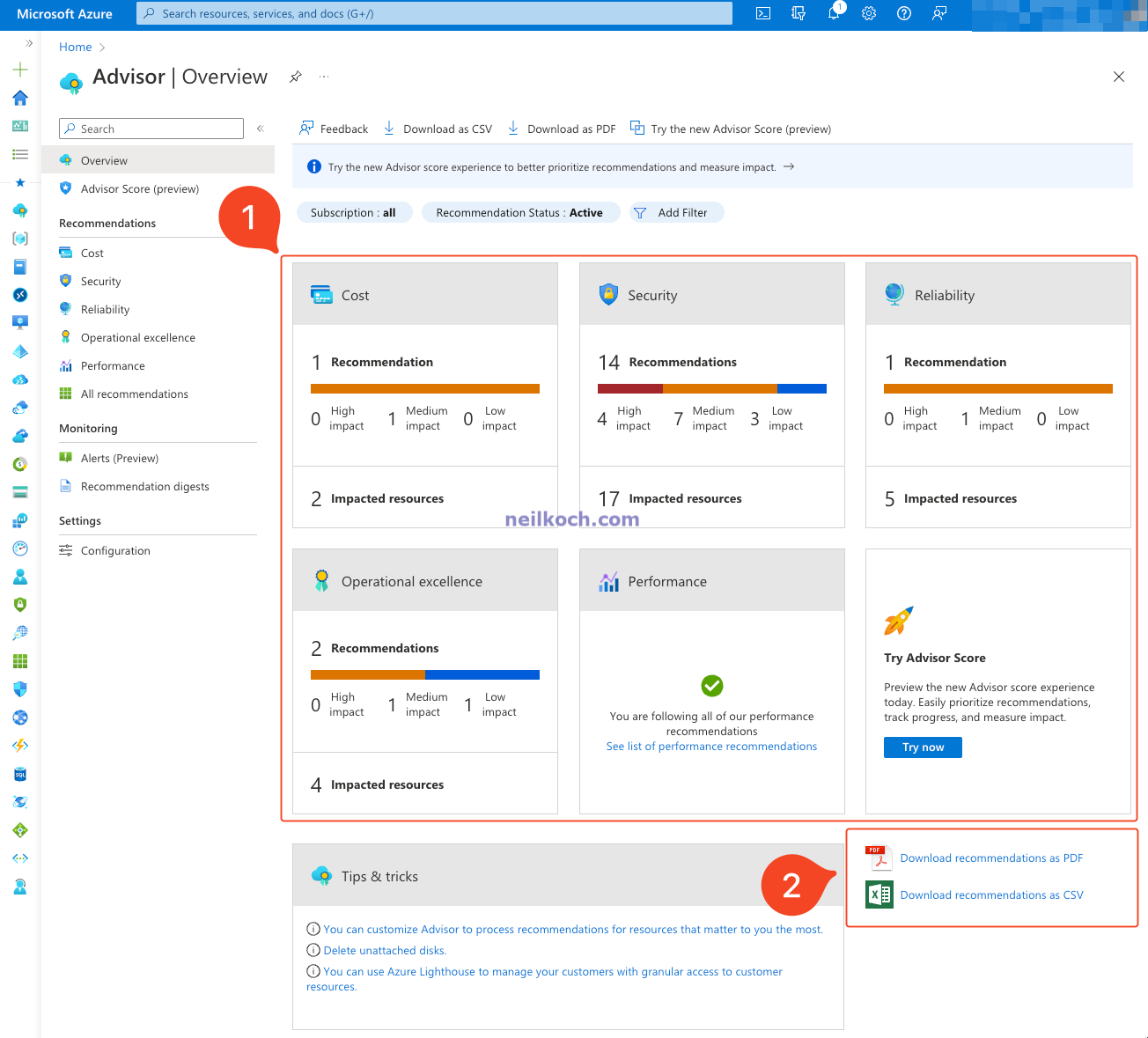Select Overview in the Advisor menu
Viewport: 1148px width, 1038px height.
(158, 160)
